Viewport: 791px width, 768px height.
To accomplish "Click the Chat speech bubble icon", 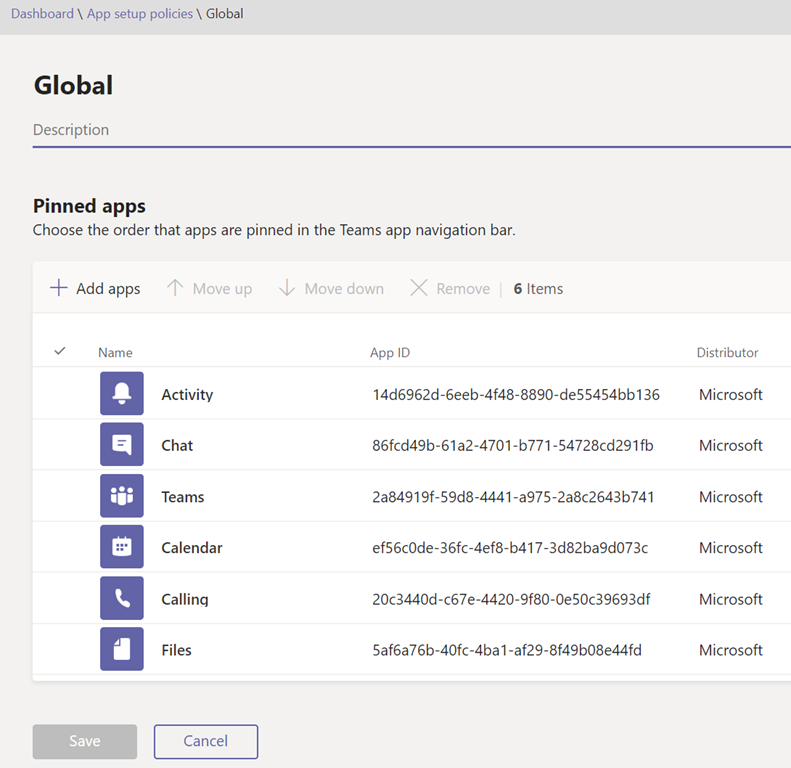I will [x=121, y=445].
